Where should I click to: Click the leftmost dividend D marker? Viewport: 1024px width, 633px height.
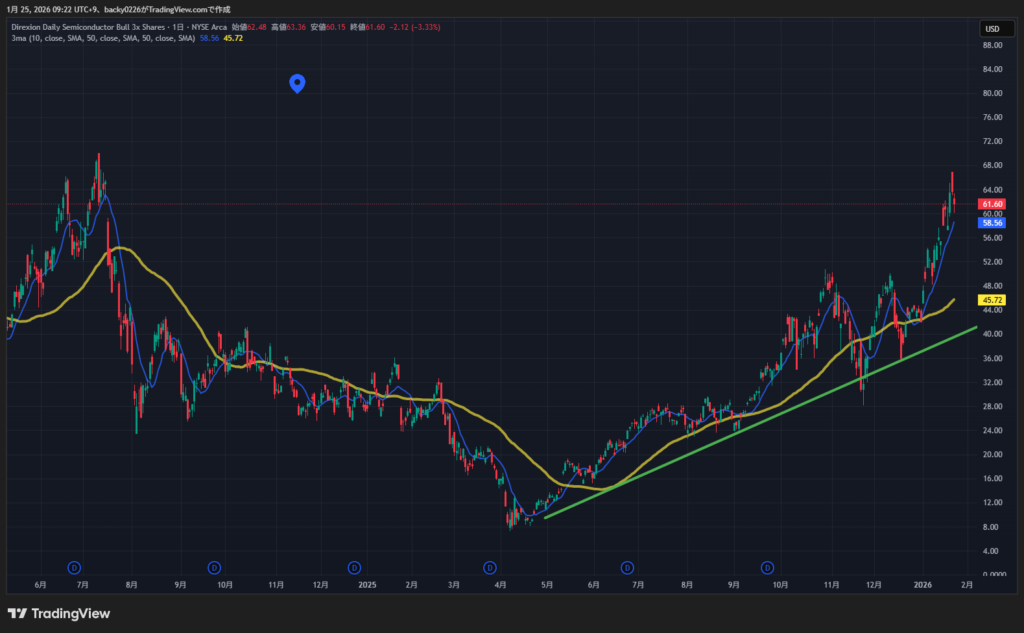pyautogui.click(x=73, y=567)
